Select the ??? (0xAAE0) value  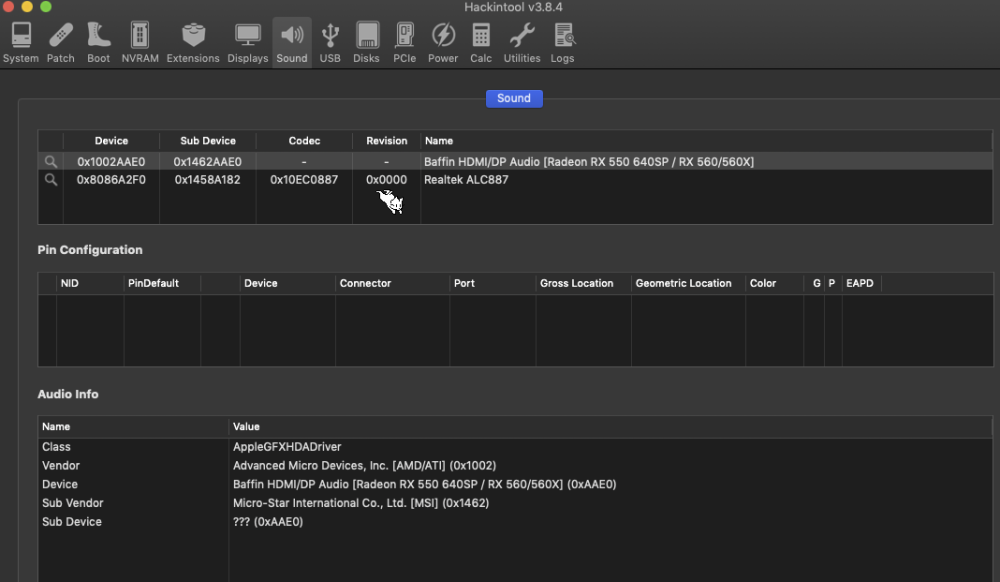click(268, 521)
